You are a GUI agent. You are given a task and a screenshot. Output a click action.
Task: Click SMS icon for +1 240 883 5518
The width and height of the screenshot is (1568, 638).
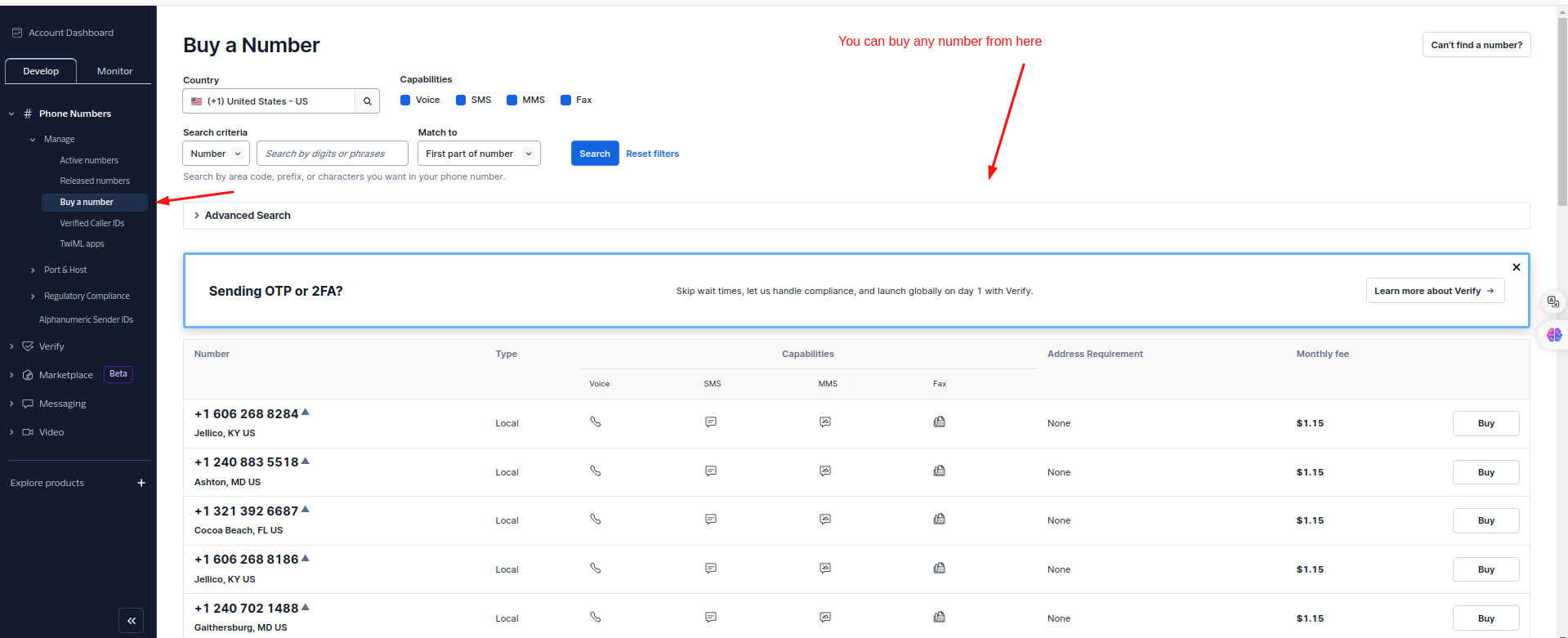point(711,471)
